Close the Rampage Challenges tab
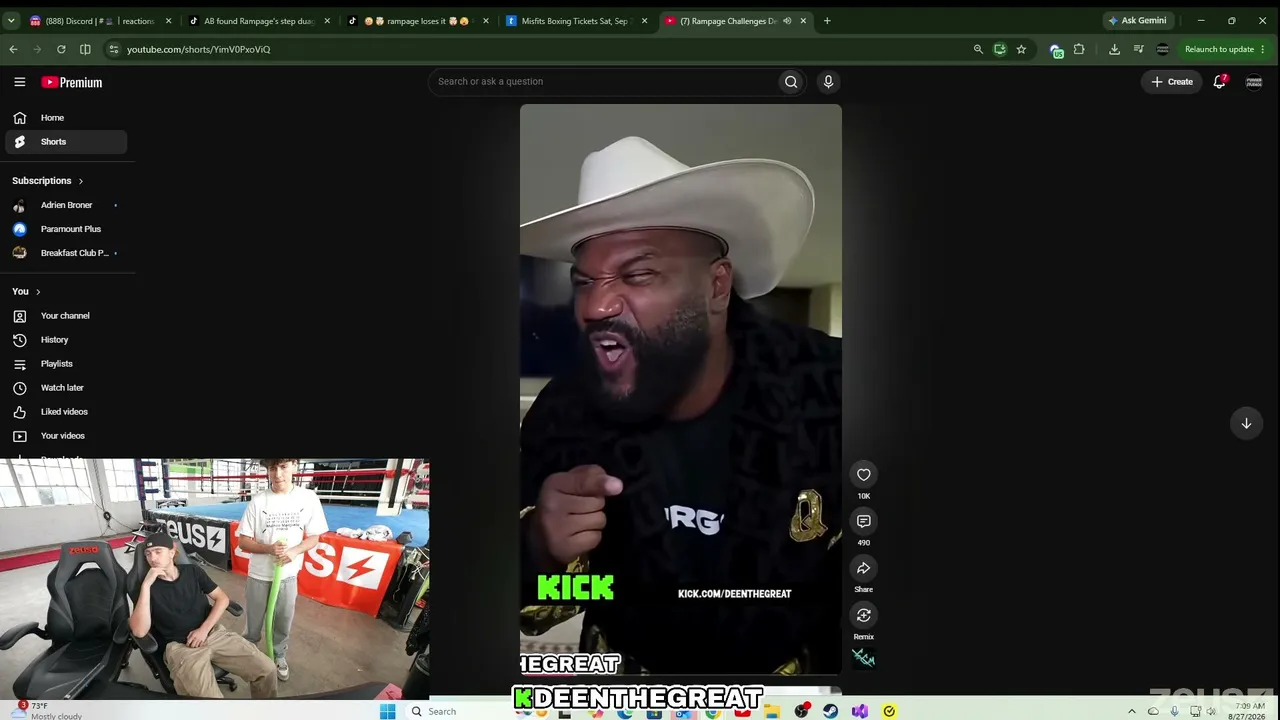1280x720 pixels. tap(803, 21)
